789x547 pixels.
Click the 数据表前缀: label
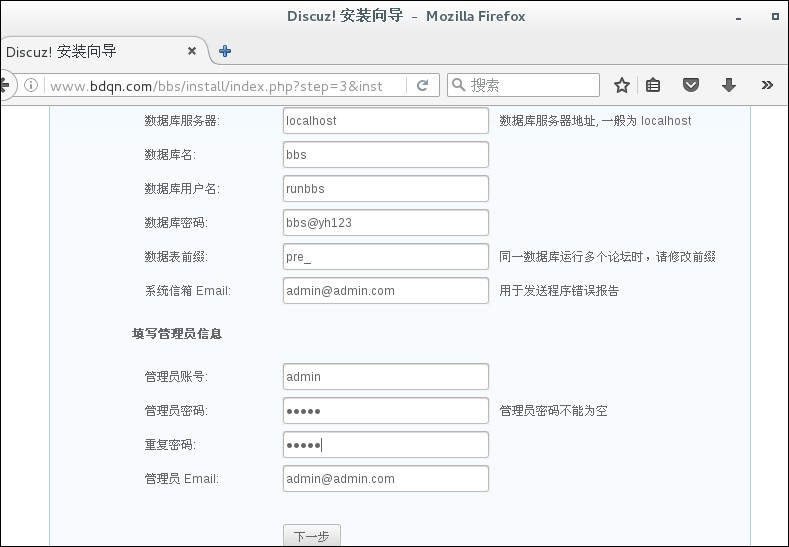176,257
